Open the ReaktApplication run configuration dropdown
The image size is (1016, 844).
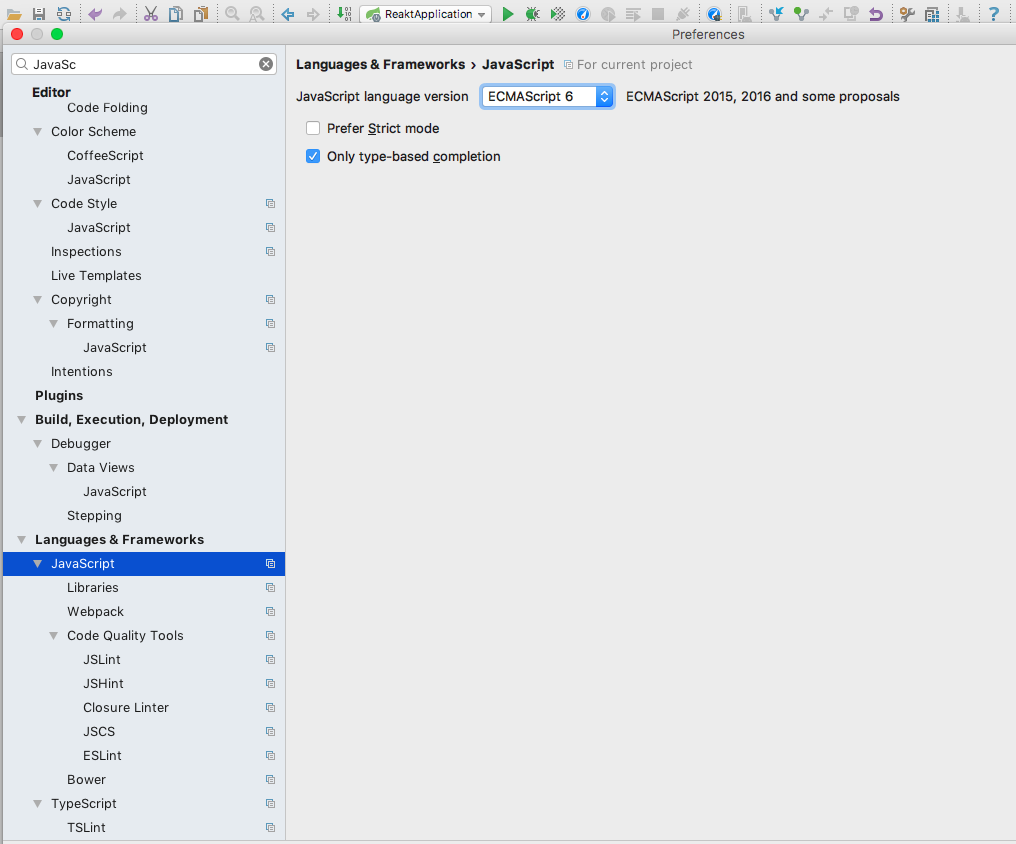[426, 14]
